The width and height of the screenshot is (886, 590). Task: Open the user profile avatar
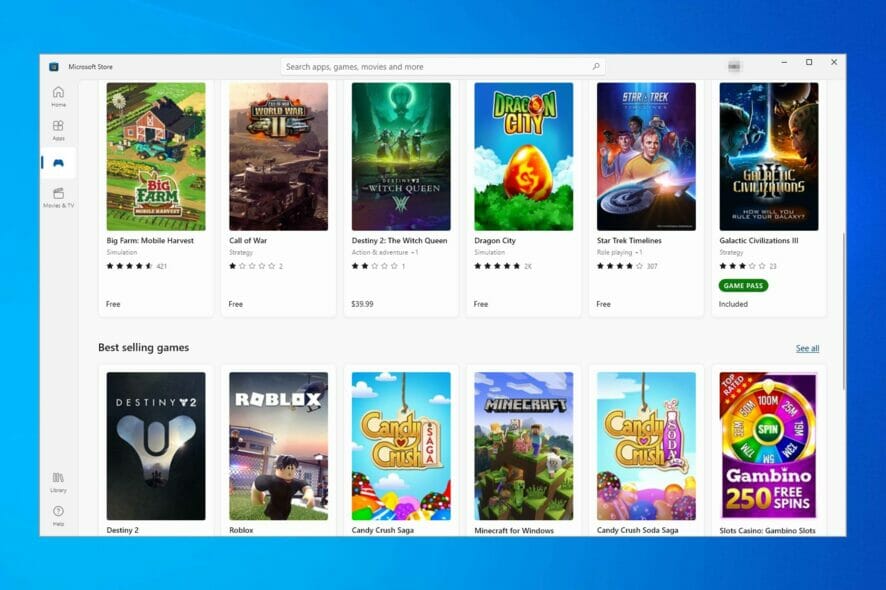click(x=734, y=67)
